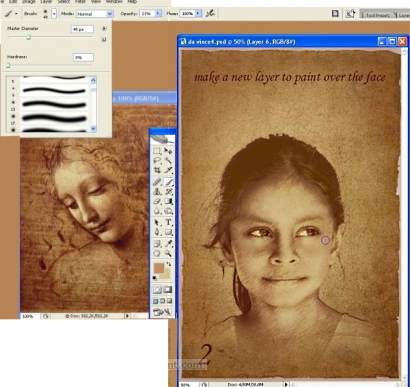Open status bar menu arrow in da vinceft.psd window
Viewport: 410px width, 387px height.
coord(286,384)
